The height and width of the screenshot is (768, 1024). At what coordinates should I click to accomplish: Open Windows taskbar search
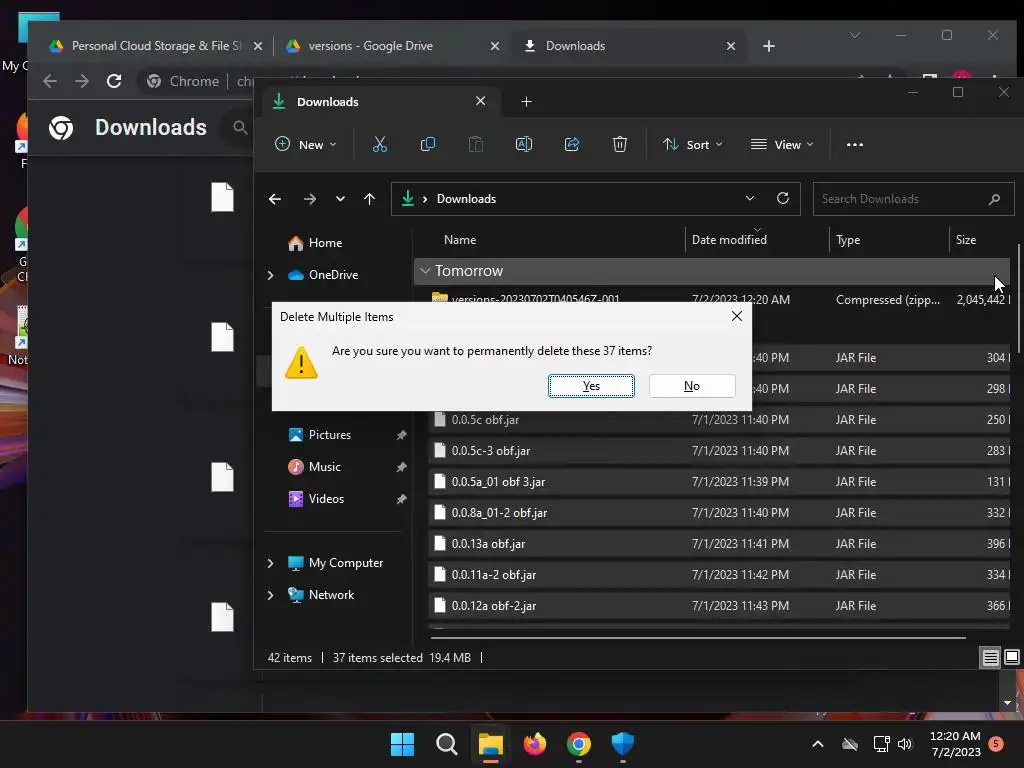pyautogui.click(x=447, y=744)
